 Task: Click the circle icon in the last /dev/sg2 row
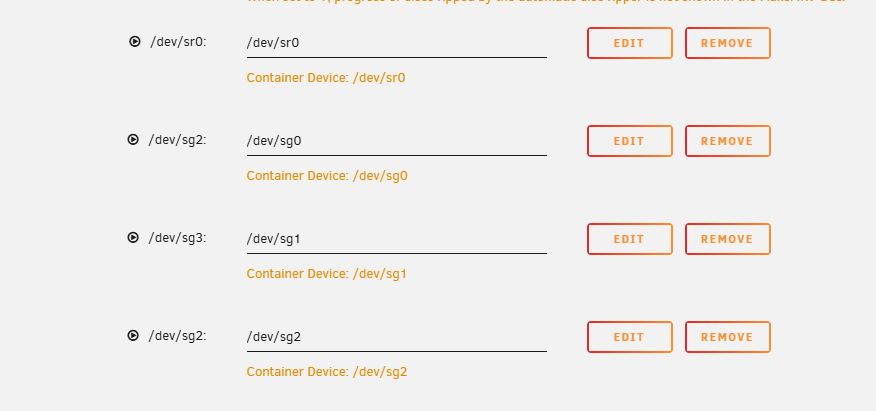tap(133, 335)
